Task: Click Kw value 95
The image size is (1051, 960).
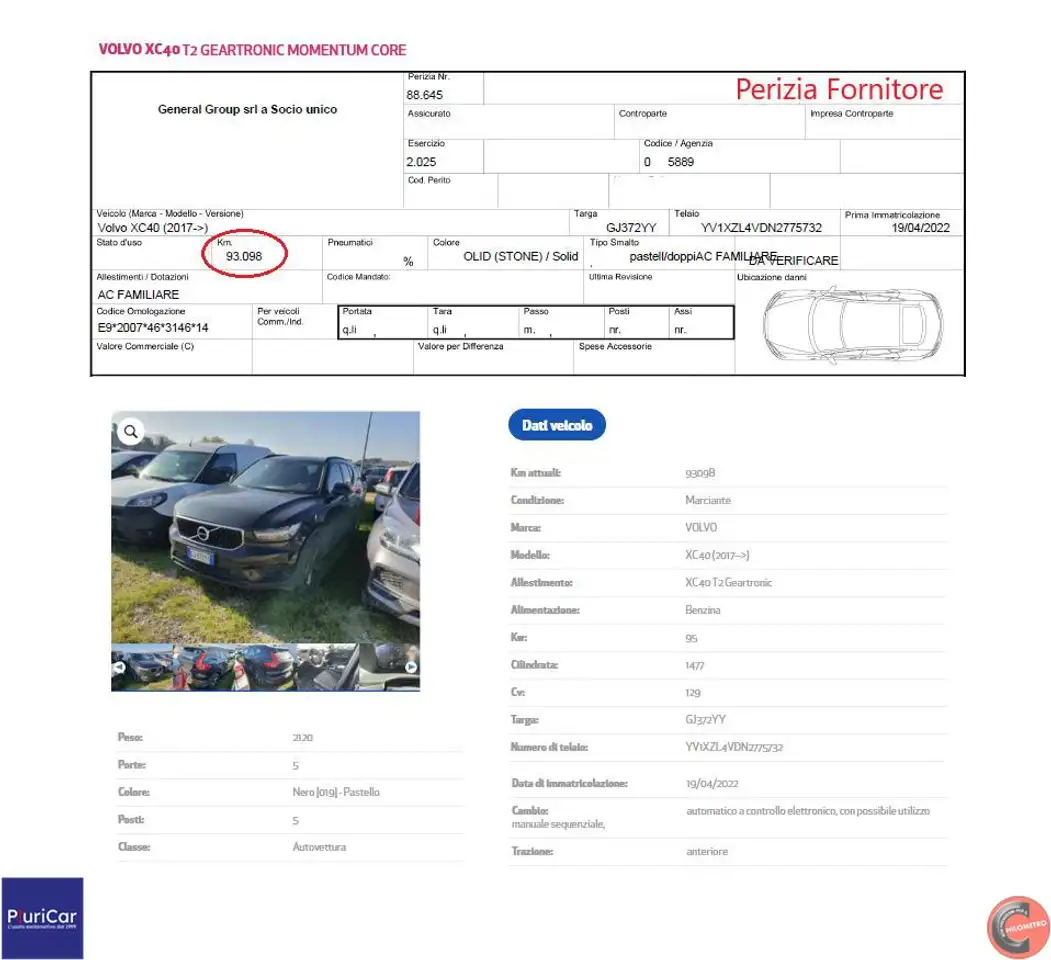Action: point(691,638)
